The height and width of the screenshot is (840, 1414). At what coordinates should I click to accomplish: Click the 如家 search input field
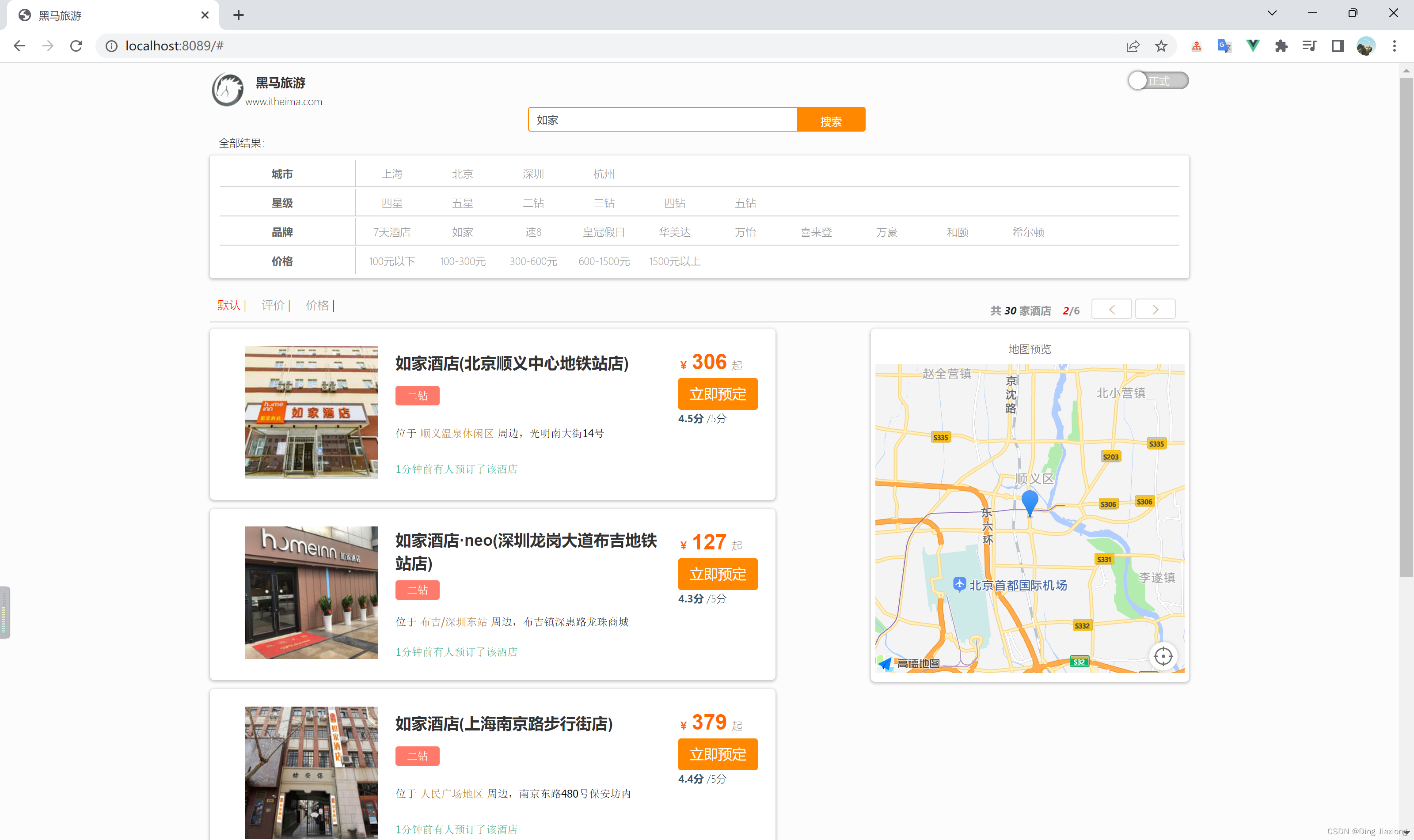(662, 119)
